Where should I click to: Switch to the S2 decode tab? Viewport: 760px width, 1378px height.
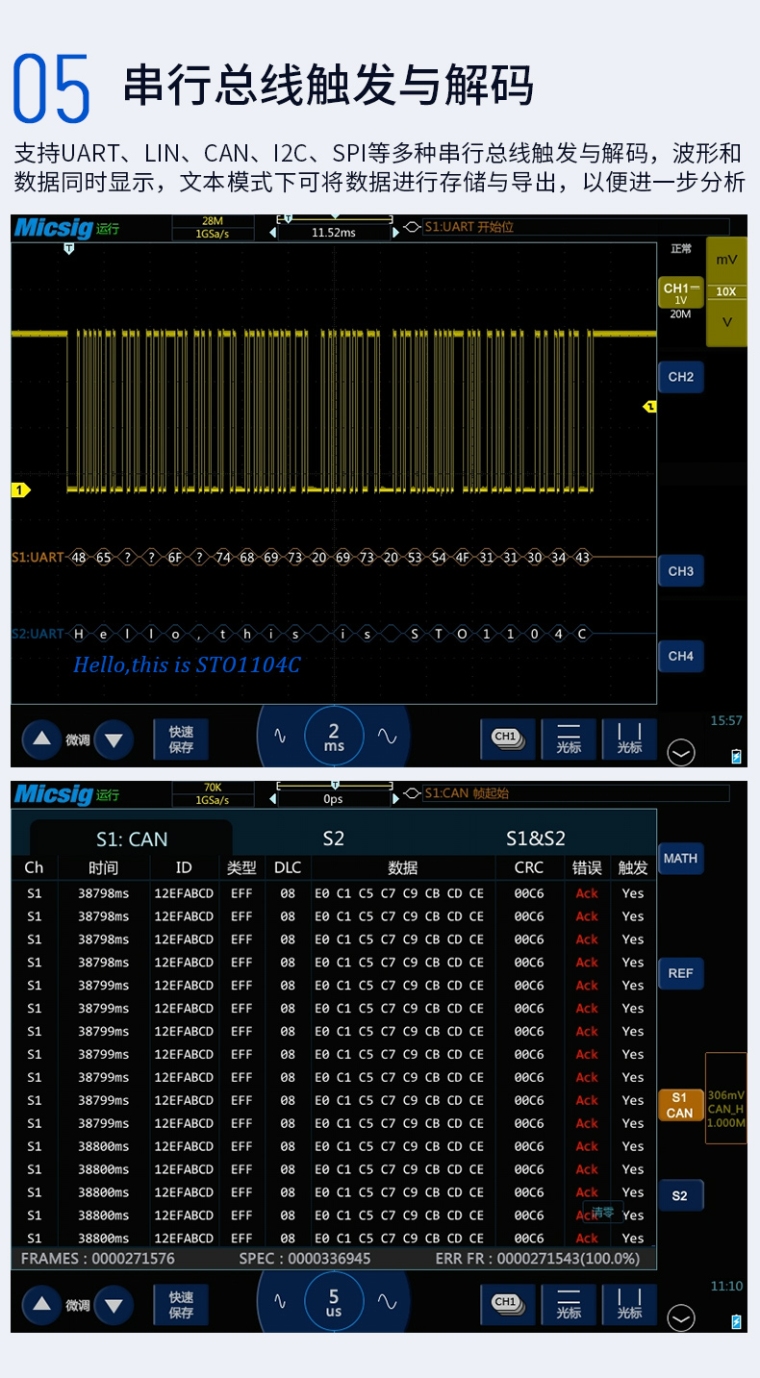pos(333,839)
